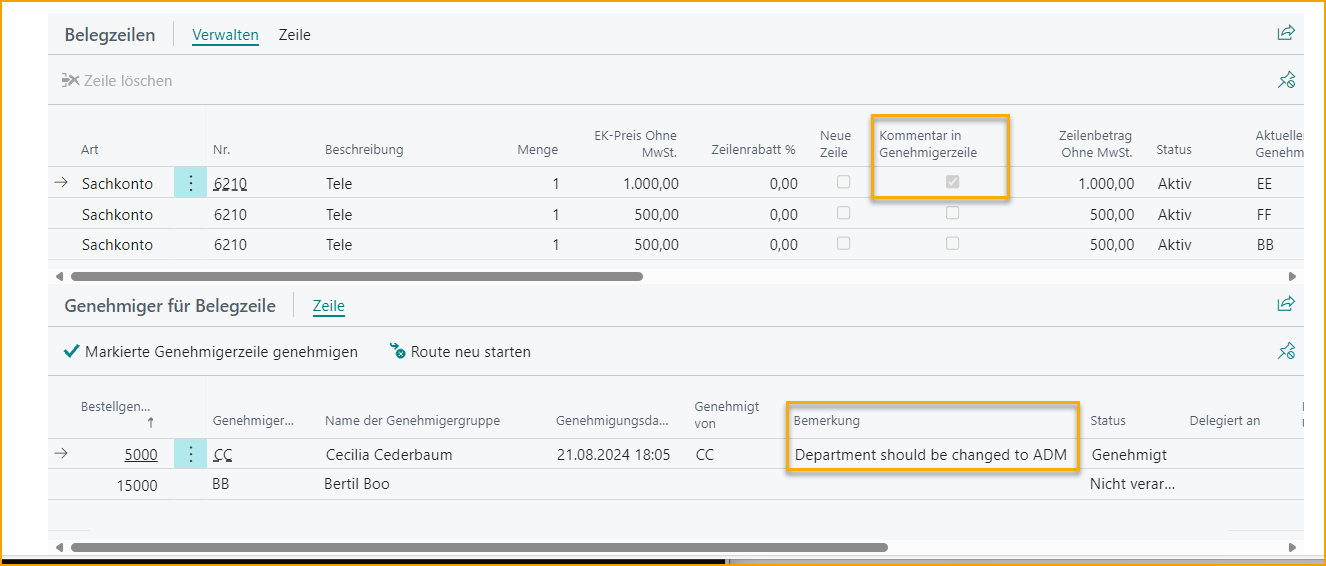Click Beschreibung column header
The height and width of the screenshot is (566, 1326).
point(364,150)
